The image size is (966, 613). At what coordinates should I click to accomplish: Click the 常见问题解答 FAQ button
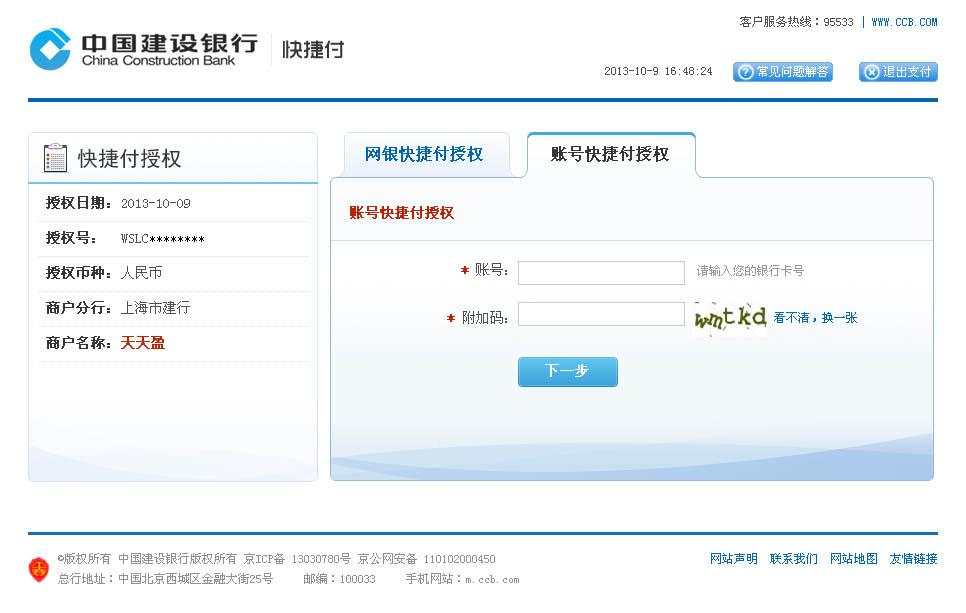783,71
